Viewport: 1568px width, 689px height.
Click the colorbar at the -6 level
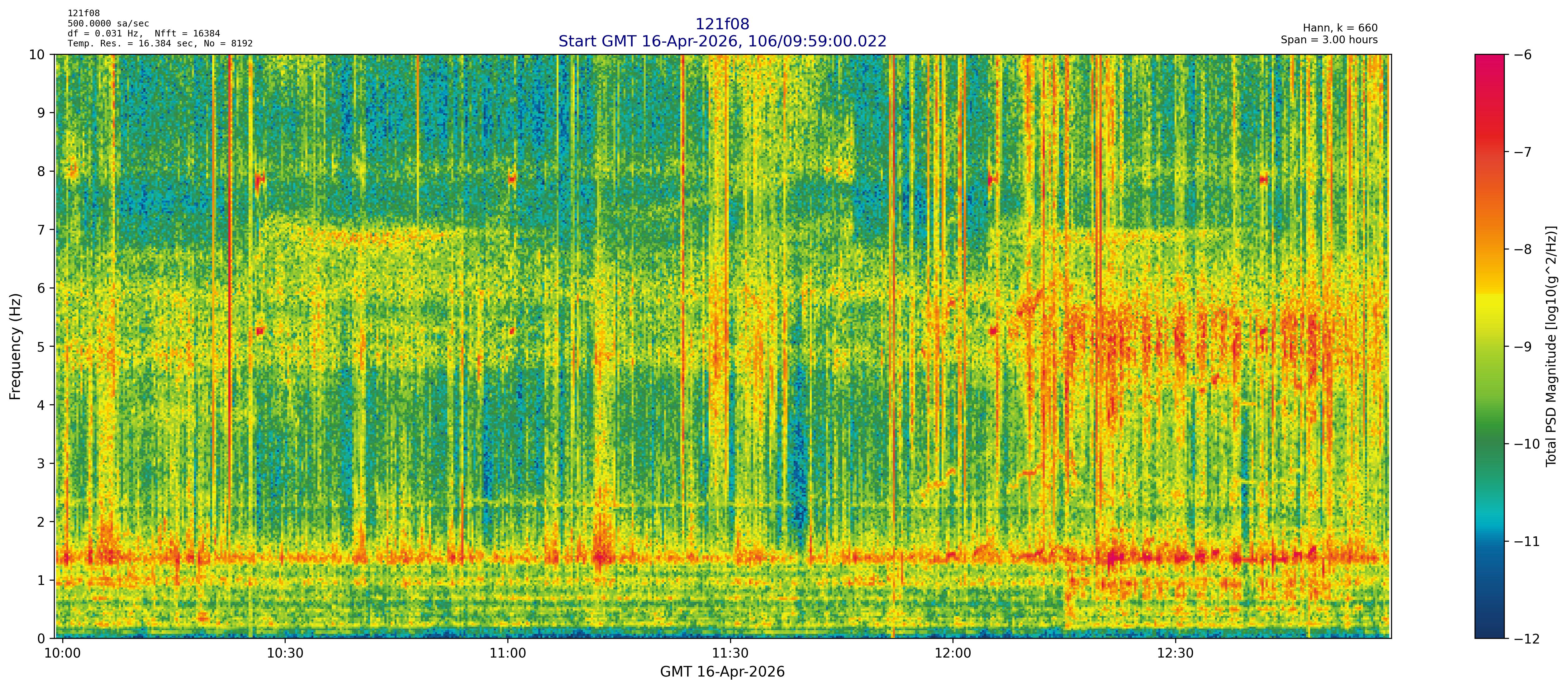click(x=1489, y=56)
